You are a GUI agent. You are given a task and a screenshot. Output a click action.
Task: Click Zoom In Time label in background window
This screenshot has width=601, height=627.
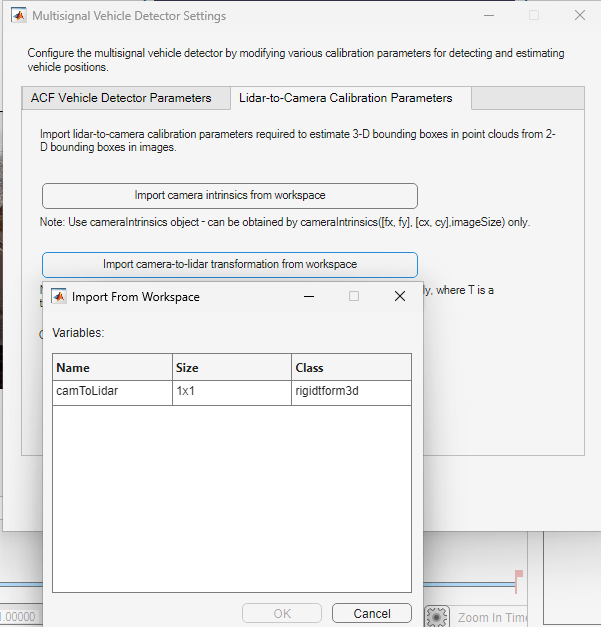[492, 617]
